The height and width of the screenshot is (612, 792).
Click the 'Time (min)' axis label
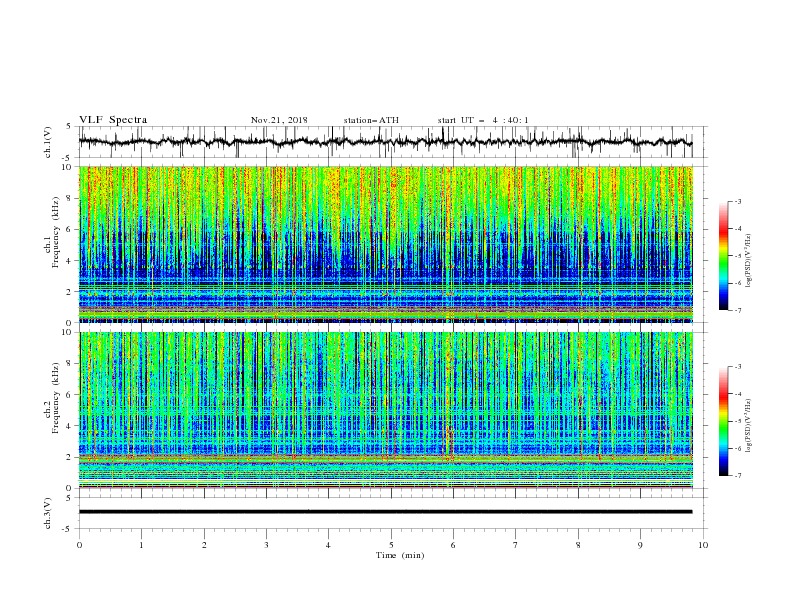pos(400,555)
